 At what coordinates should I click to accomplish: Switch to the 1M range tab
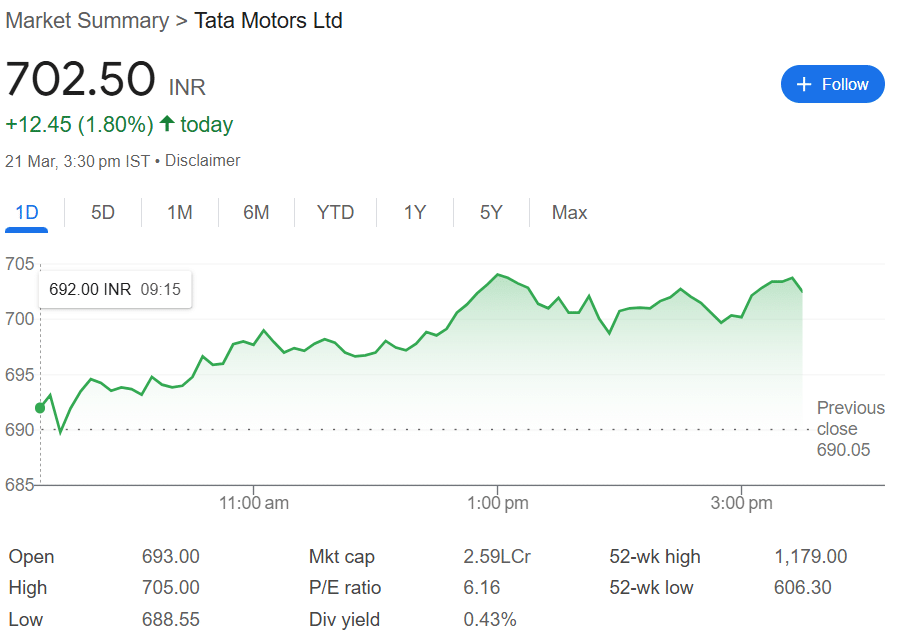tap(180, 213)
